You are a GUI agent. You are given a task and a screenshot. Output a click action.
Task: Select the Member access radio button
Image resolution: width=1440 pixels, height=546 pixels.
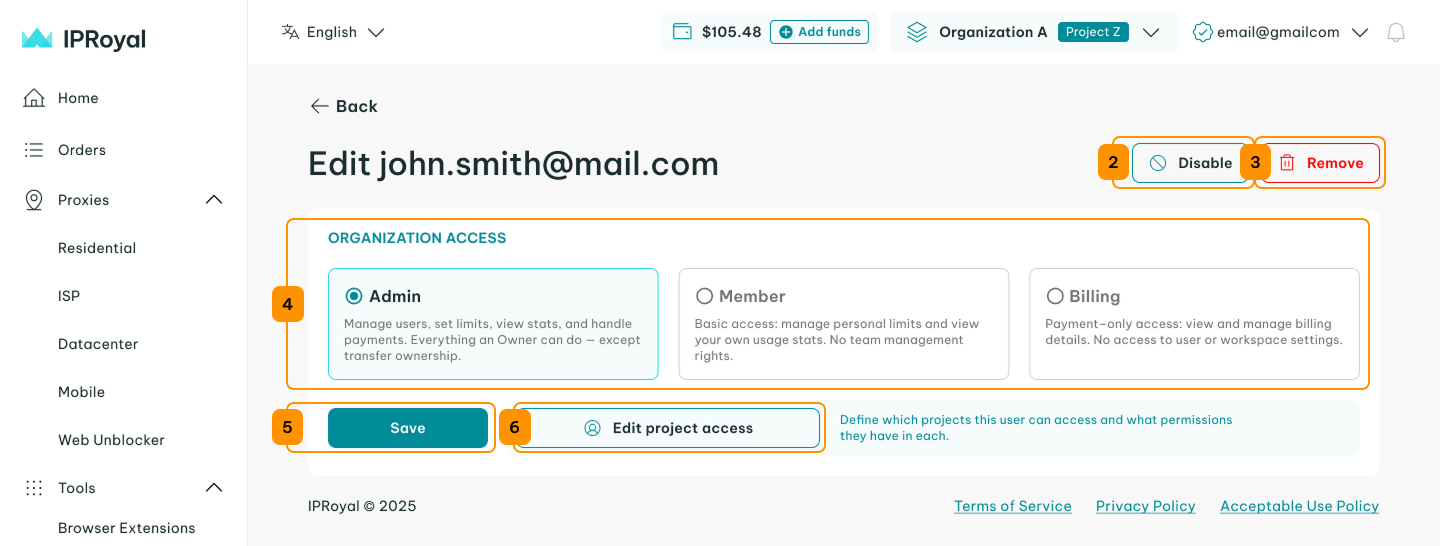point(704,296)
